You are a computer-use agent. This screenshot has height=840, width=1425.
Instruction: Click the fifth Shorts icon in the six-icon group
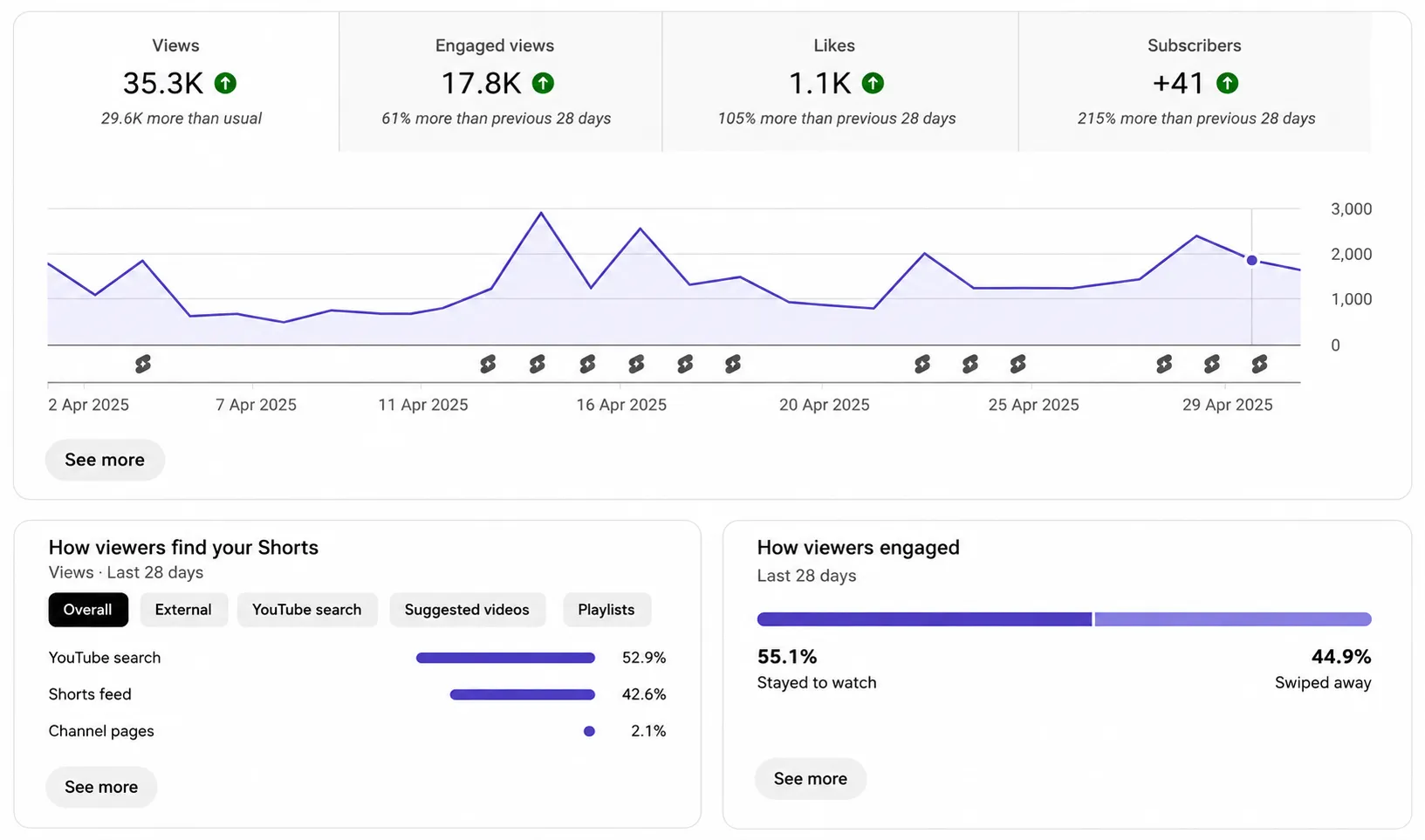[x=685, y=364]
